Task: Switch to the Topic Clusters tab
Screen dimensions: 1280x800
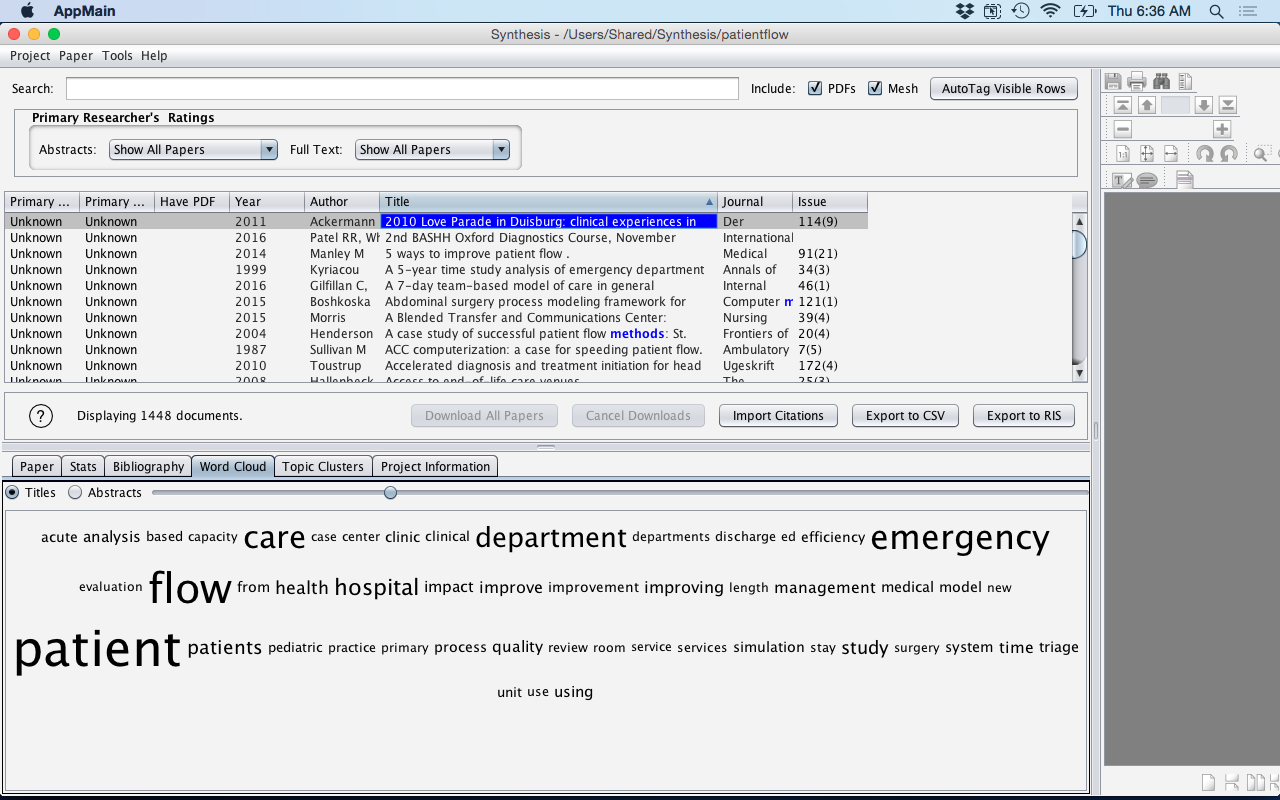Action: point(322,467)
